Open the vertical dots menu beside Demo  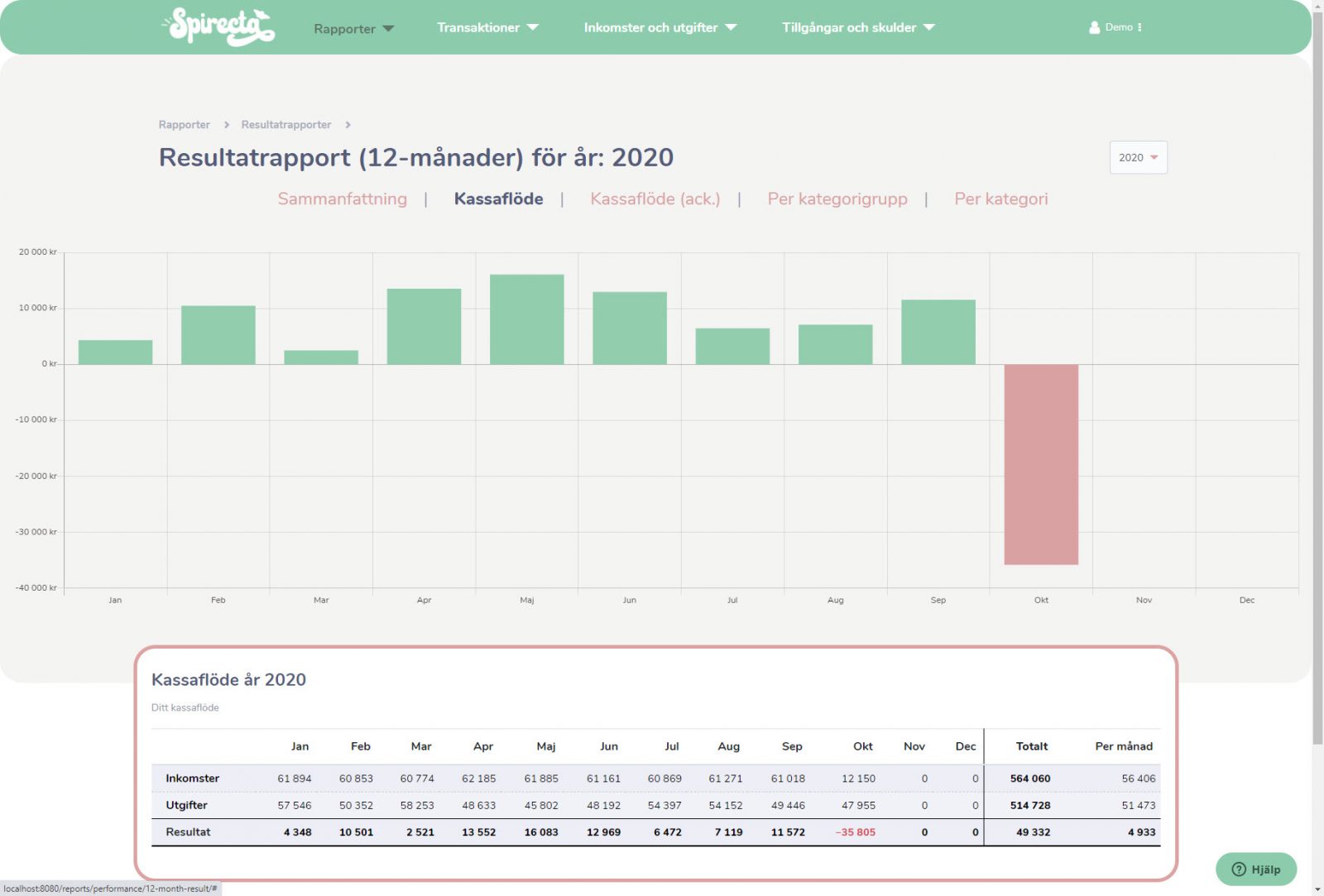(1139, 27)
